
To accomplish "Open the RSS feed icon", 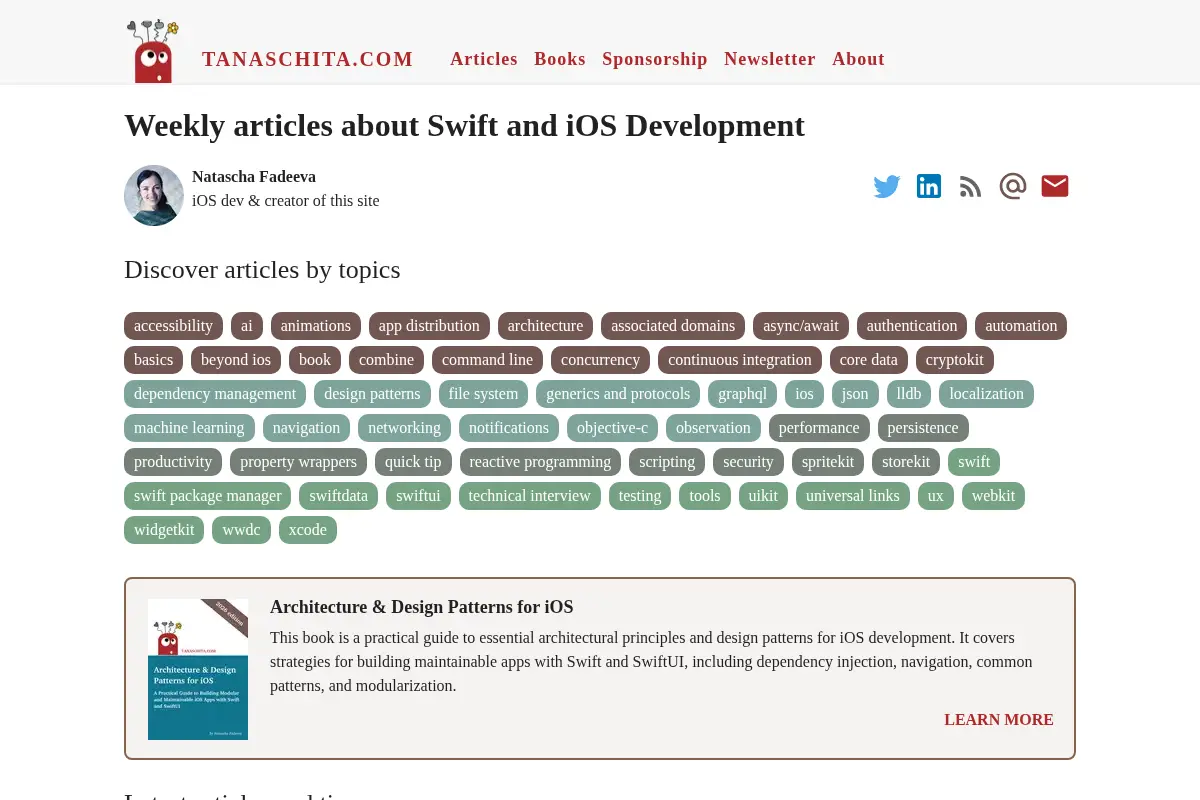I will tap(970, 187).
